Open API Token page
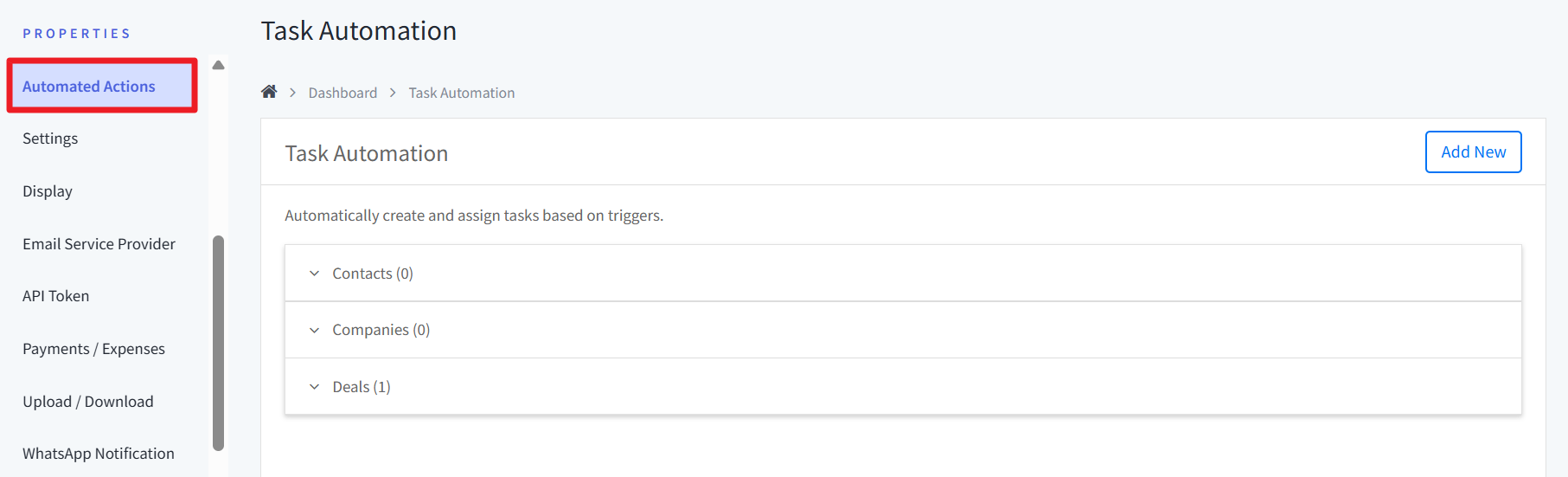 tap(55, 296)
